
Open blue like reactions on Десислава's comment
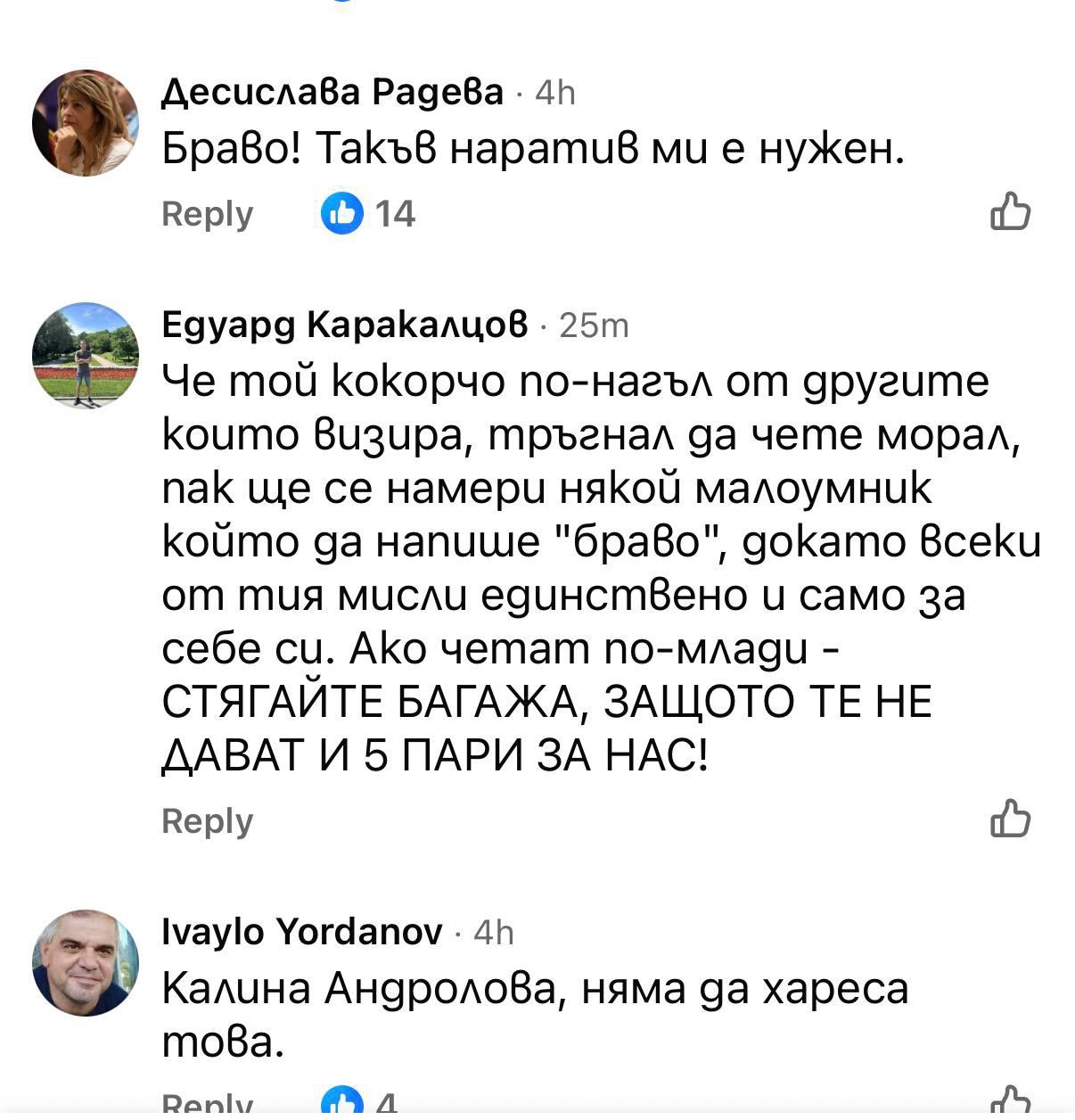[342, 213]
